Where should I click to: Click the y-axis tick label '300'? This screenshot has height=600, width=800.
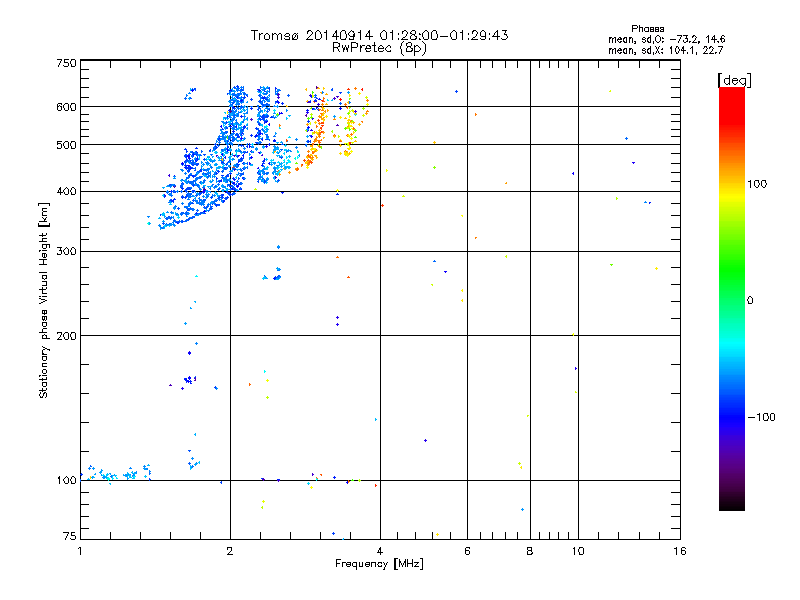(66, 252)
